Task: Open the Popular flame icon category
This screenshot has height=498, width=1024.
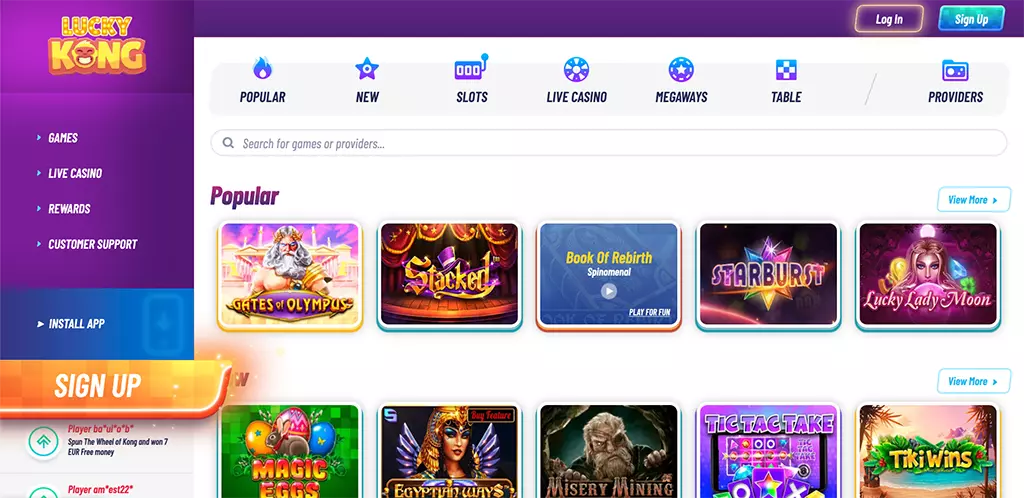Action: pos(262,69)
